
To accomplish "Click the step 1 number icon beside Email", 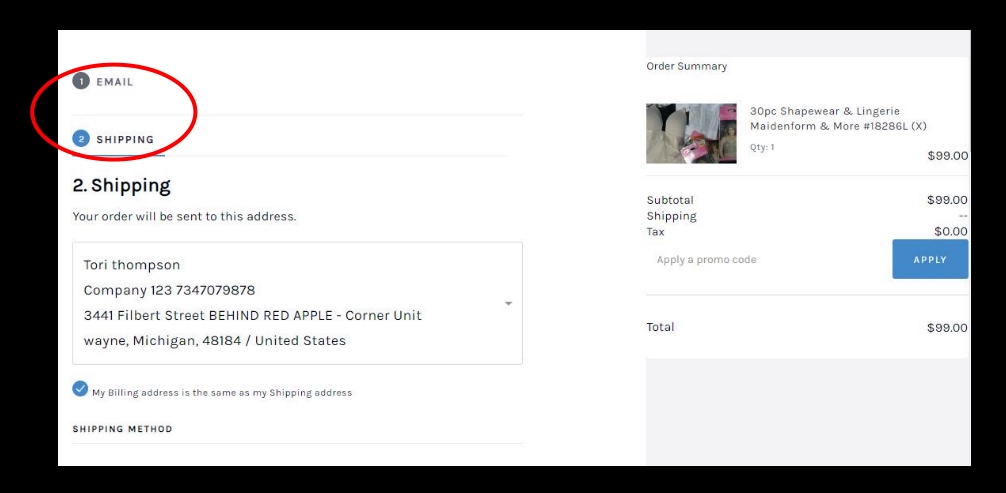I will 81,82.
